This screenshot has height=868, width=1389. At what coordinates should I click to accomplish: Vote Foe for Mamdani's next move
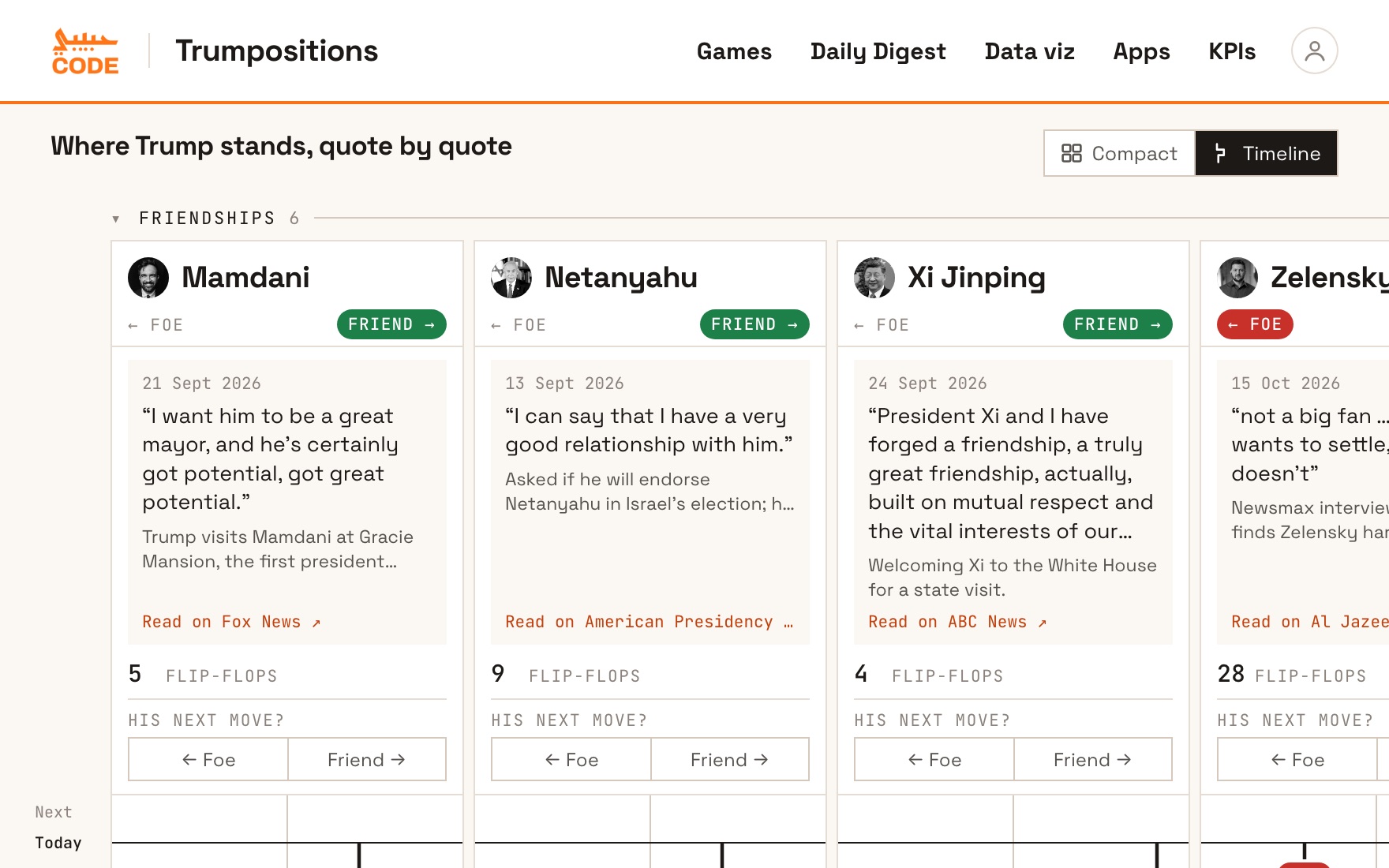point(208,759)
